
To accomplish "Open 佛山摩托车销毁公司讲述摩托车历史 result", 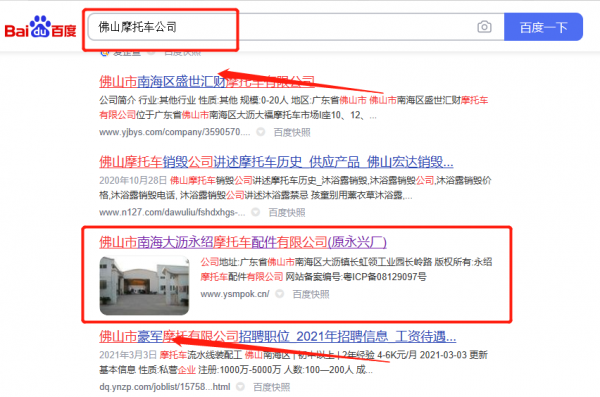I will [x=276, y=162].
